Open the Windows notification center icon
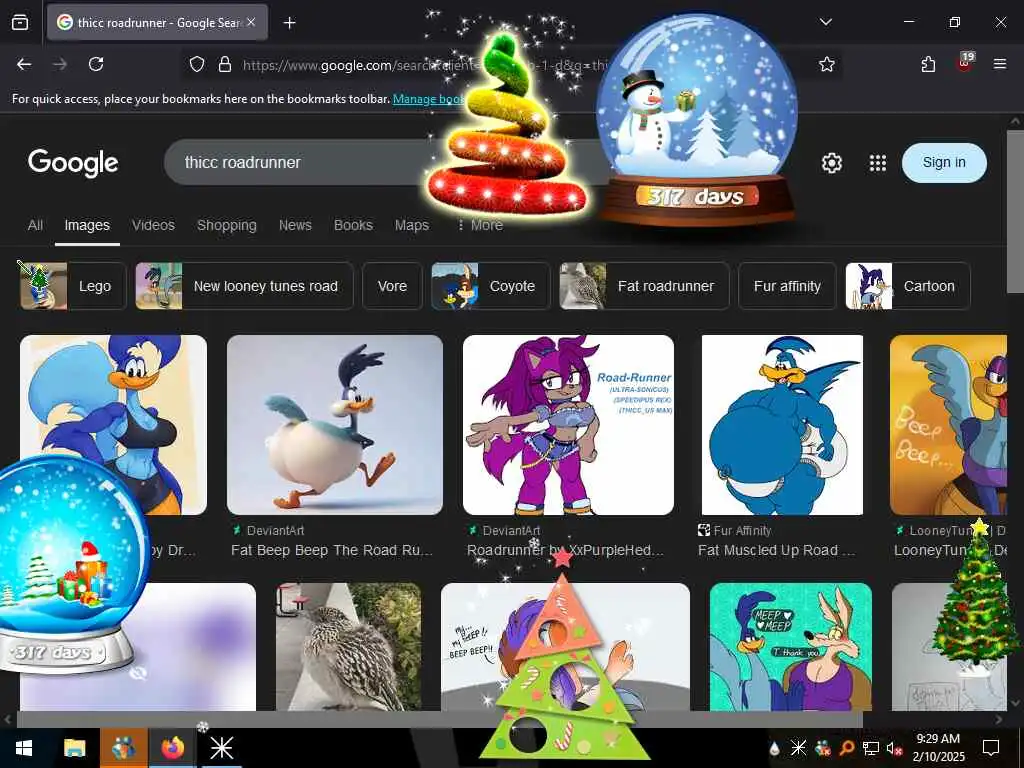Screen dimensions: 1024x768 (991, 748)
